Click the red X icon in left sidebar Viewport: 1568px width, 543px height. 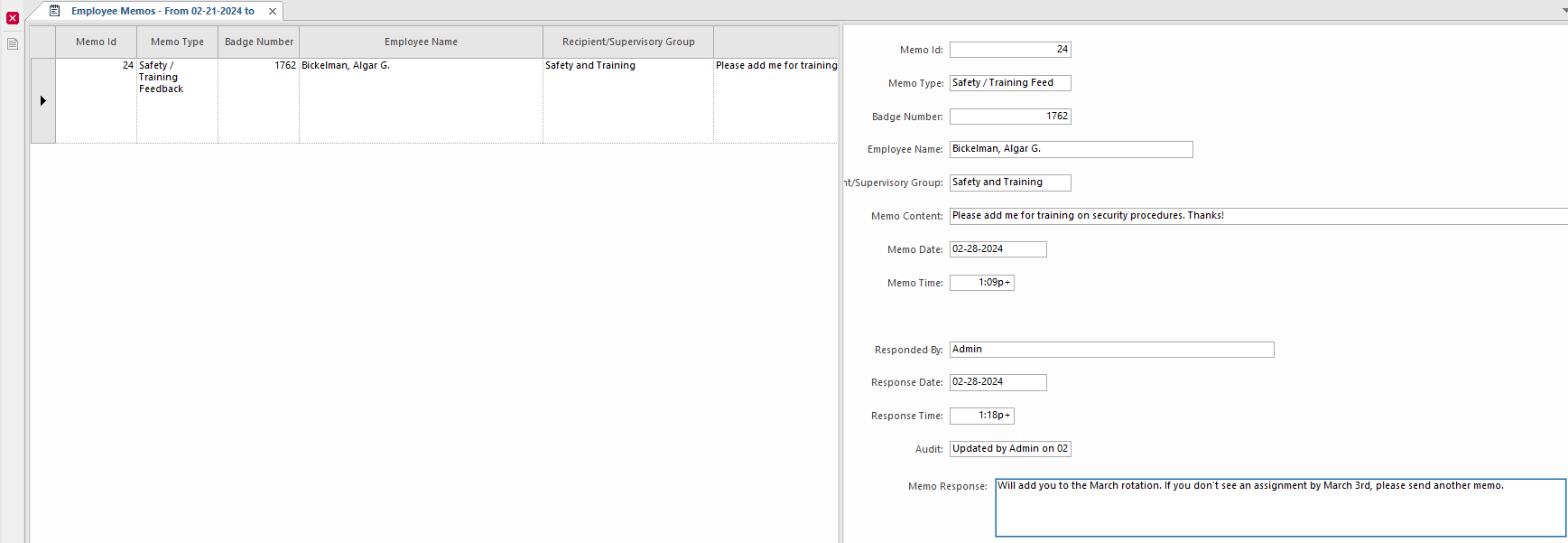coord(13,18)
